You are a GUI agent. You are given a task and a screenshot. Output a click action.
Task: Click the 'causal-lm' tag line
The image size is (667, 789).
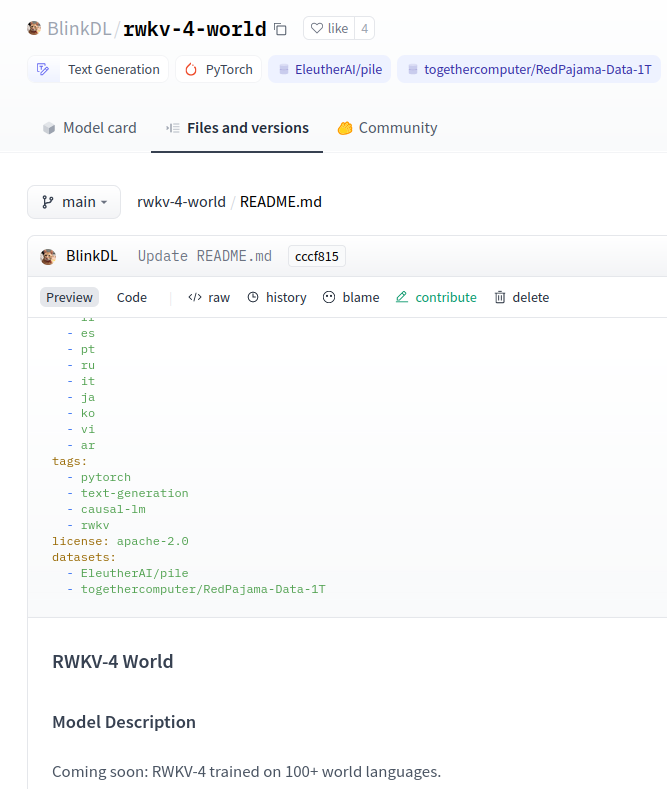tap(113, 509)
